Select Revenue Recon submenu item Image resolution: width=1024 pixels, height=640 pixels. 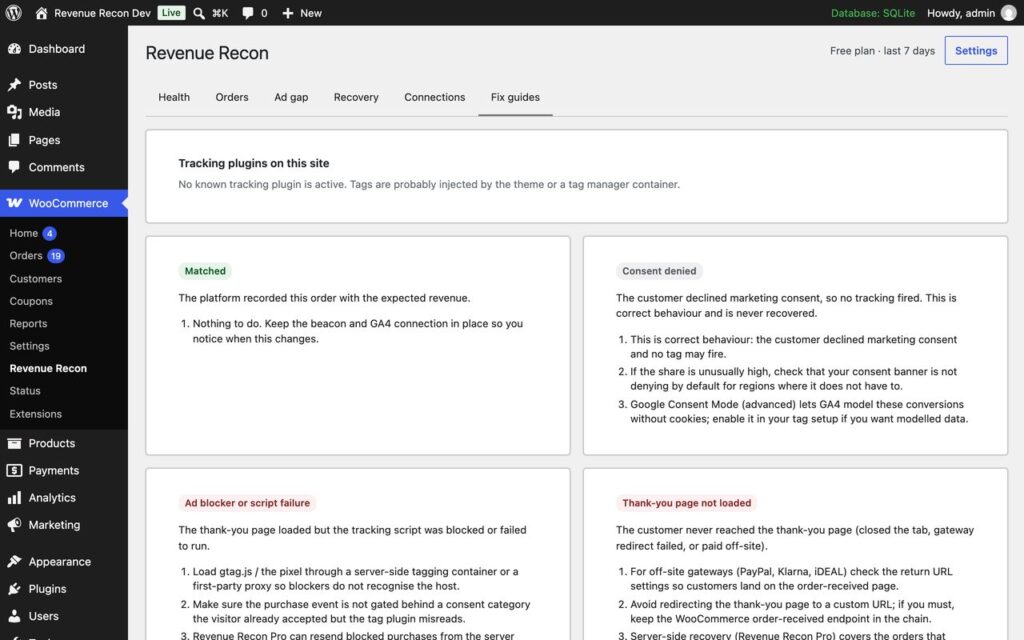point(48,368)
